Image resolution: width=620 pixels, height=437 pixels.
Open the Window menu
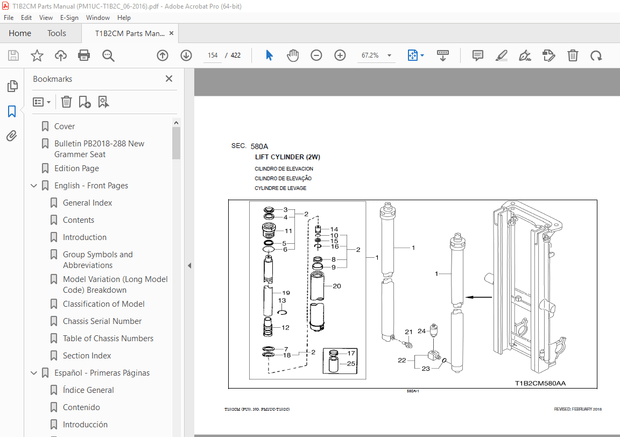coord(98,18)
